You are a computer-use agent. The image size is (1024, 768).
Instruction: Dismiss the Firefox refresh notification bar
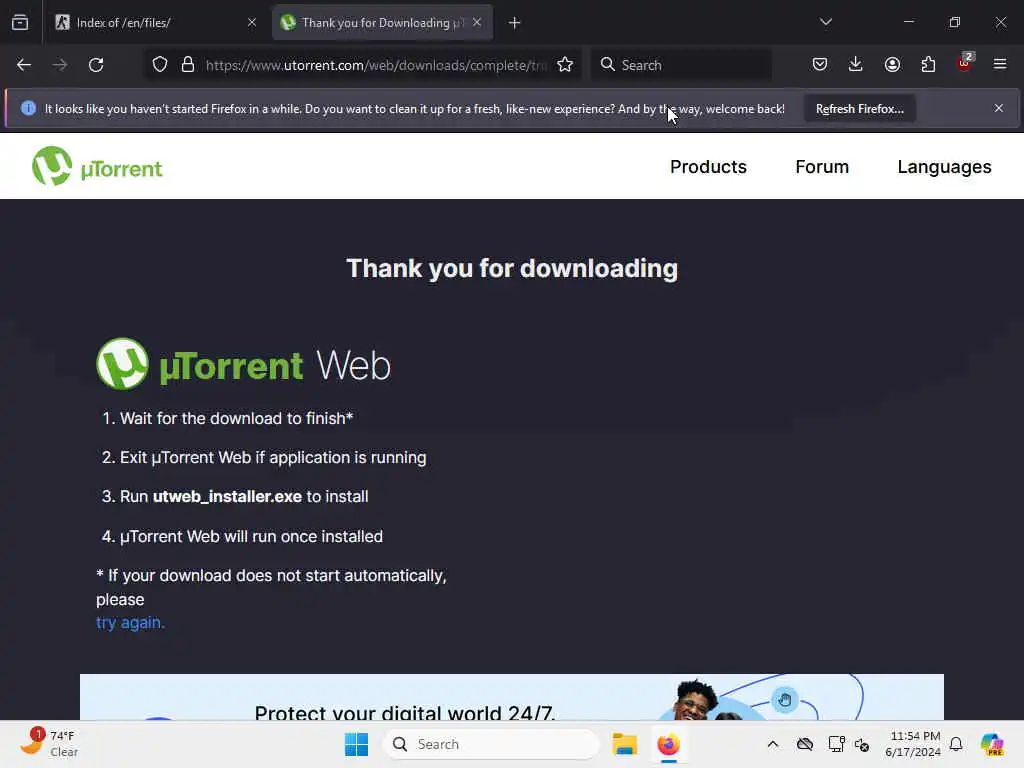[999, 108]
